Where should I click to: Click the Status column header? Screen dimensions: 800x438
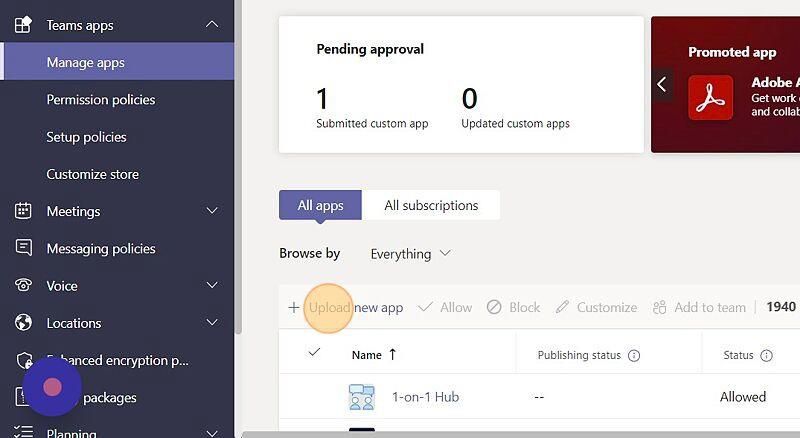(x=738, y=355)
